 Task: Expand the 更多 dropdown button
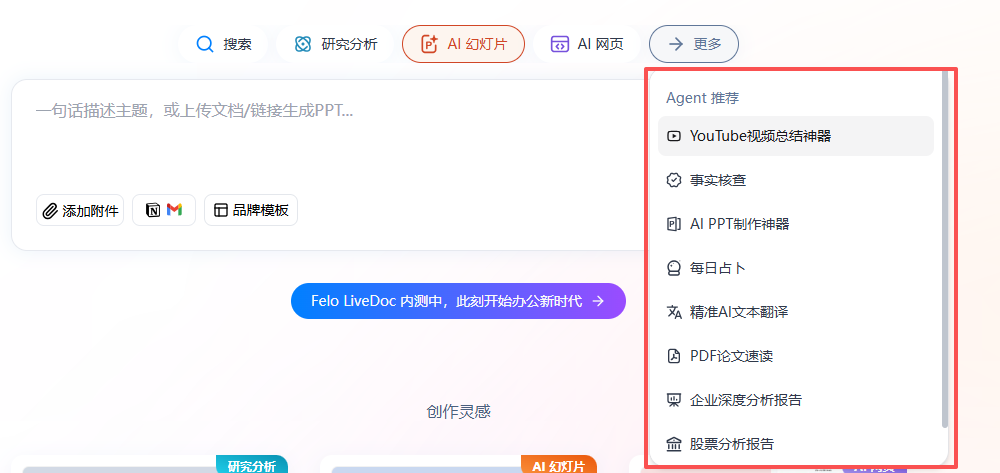point(694,44)
